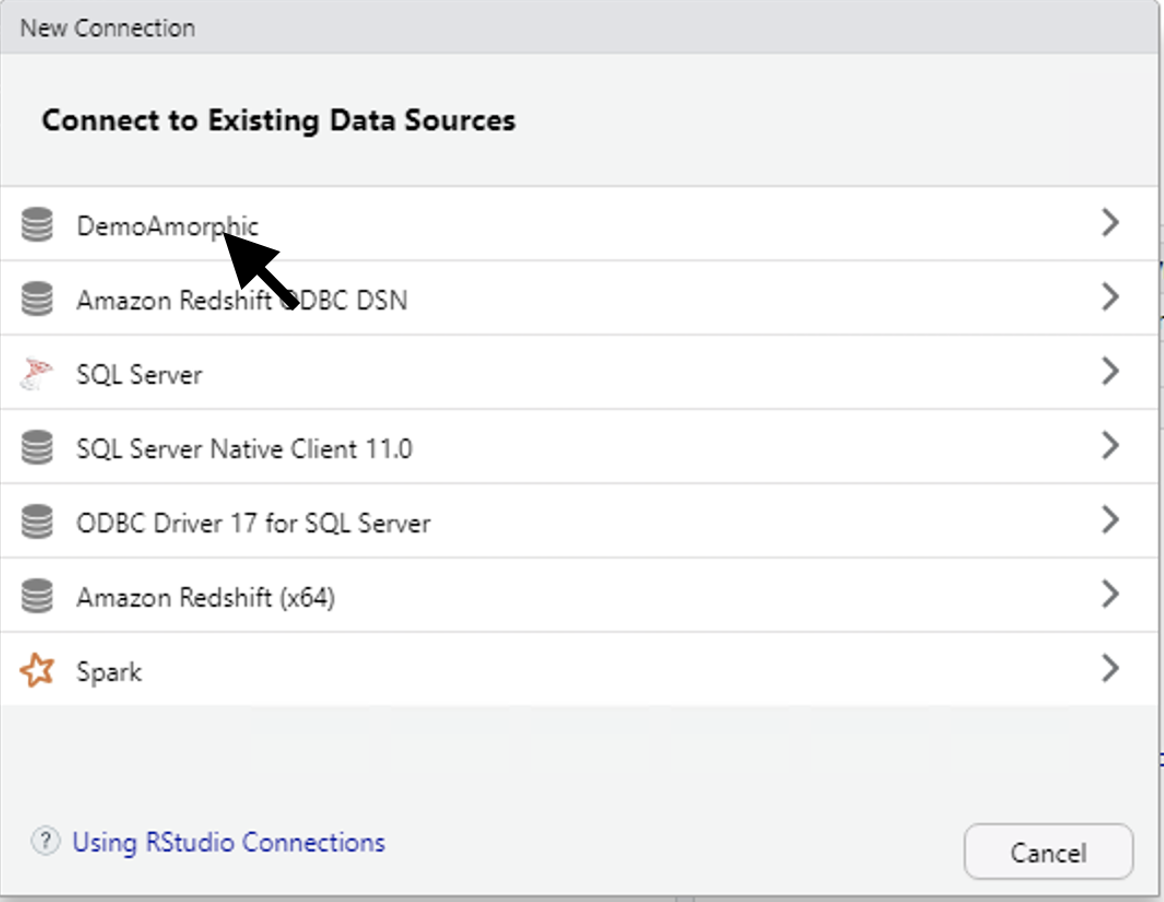Select the Spark connection label
Viewport: 1164px width, 902px height.
(x=109, y=672)
